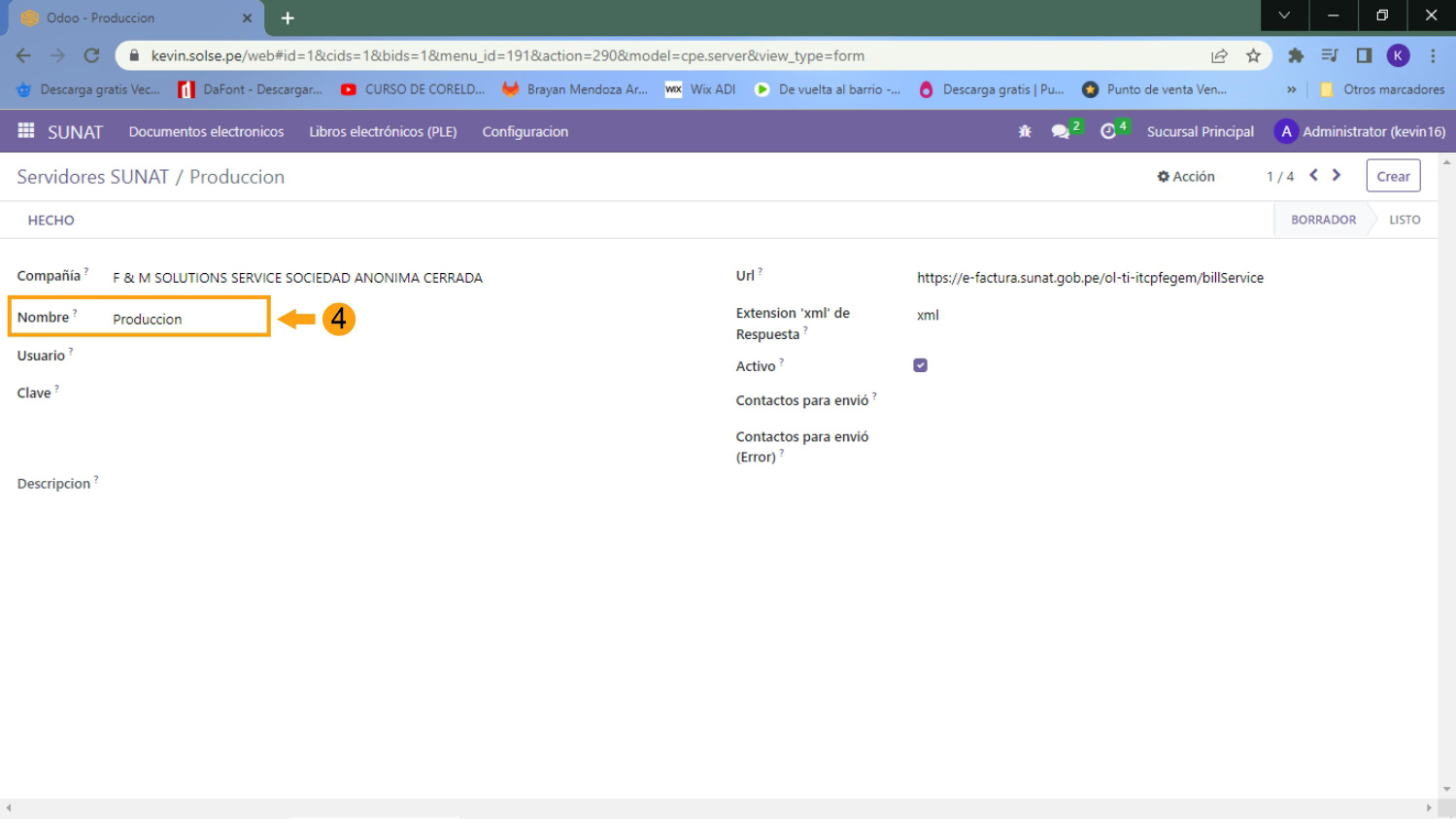Open the Configuracion menu
1456x819 pixels.
coord(525,131)
